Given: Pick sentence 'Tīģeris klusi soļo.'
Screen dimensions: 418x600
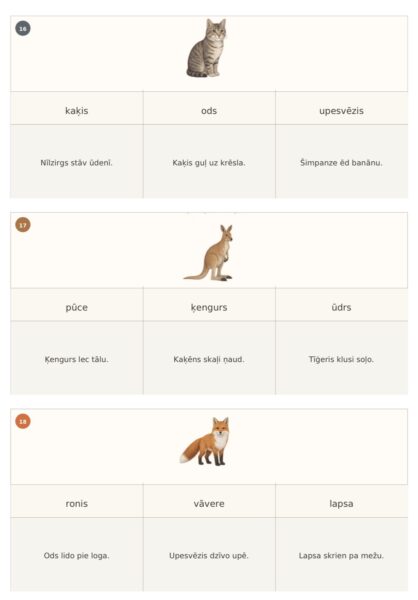Looking at the screenshot, I should [x=341, y=359].
